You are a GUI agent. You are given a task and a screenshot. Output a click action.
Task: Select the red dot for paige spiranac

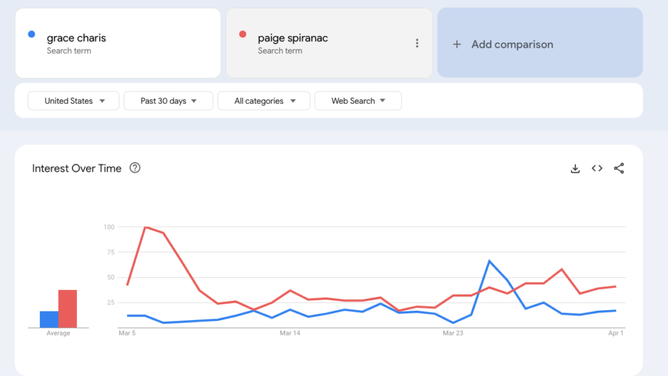[x=242, y=34]
